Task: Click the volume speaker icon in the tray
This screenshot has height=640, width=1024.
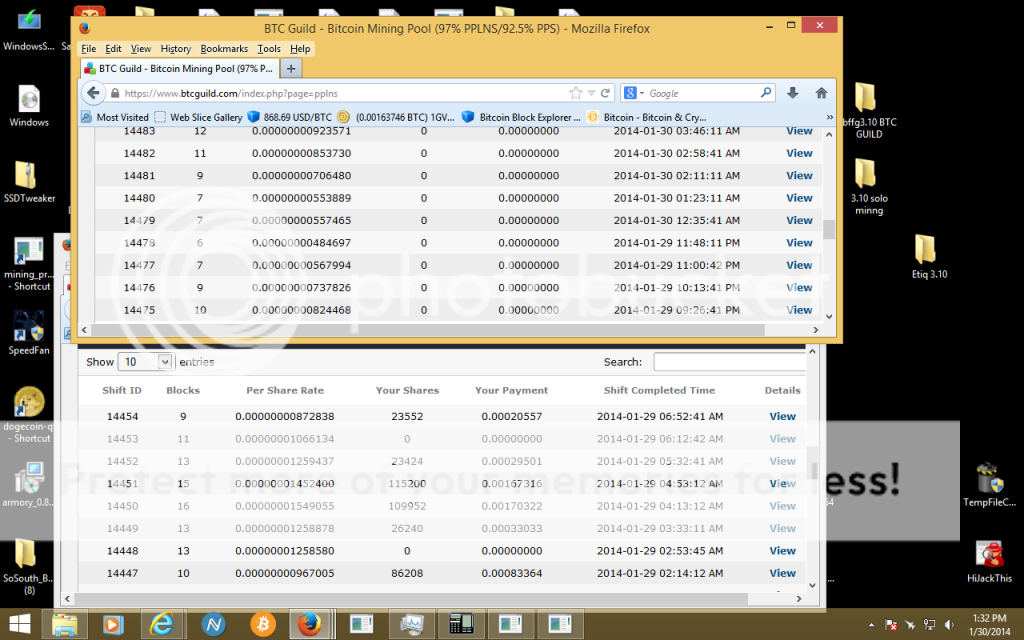Action: (x=949, y=625)
